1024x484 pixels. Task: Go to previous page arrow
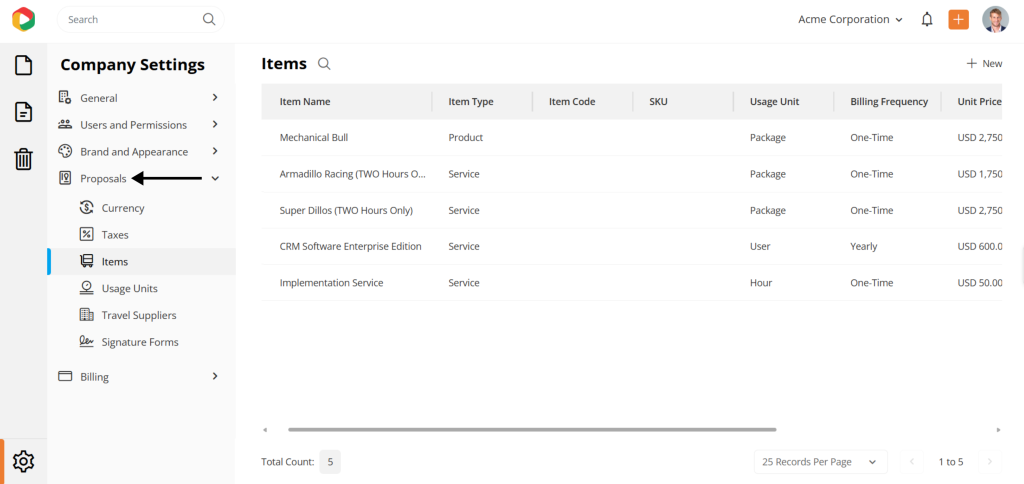click(x=912, y=462)
